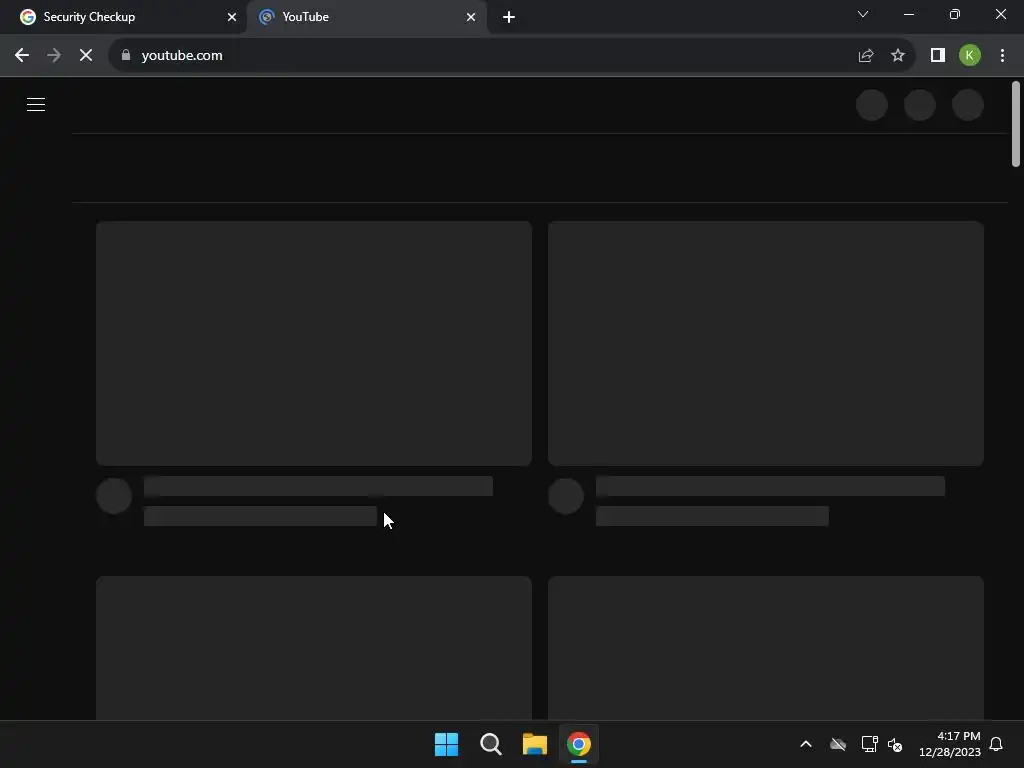
Task: Select the YouTube tab
Action: (366, 17)
